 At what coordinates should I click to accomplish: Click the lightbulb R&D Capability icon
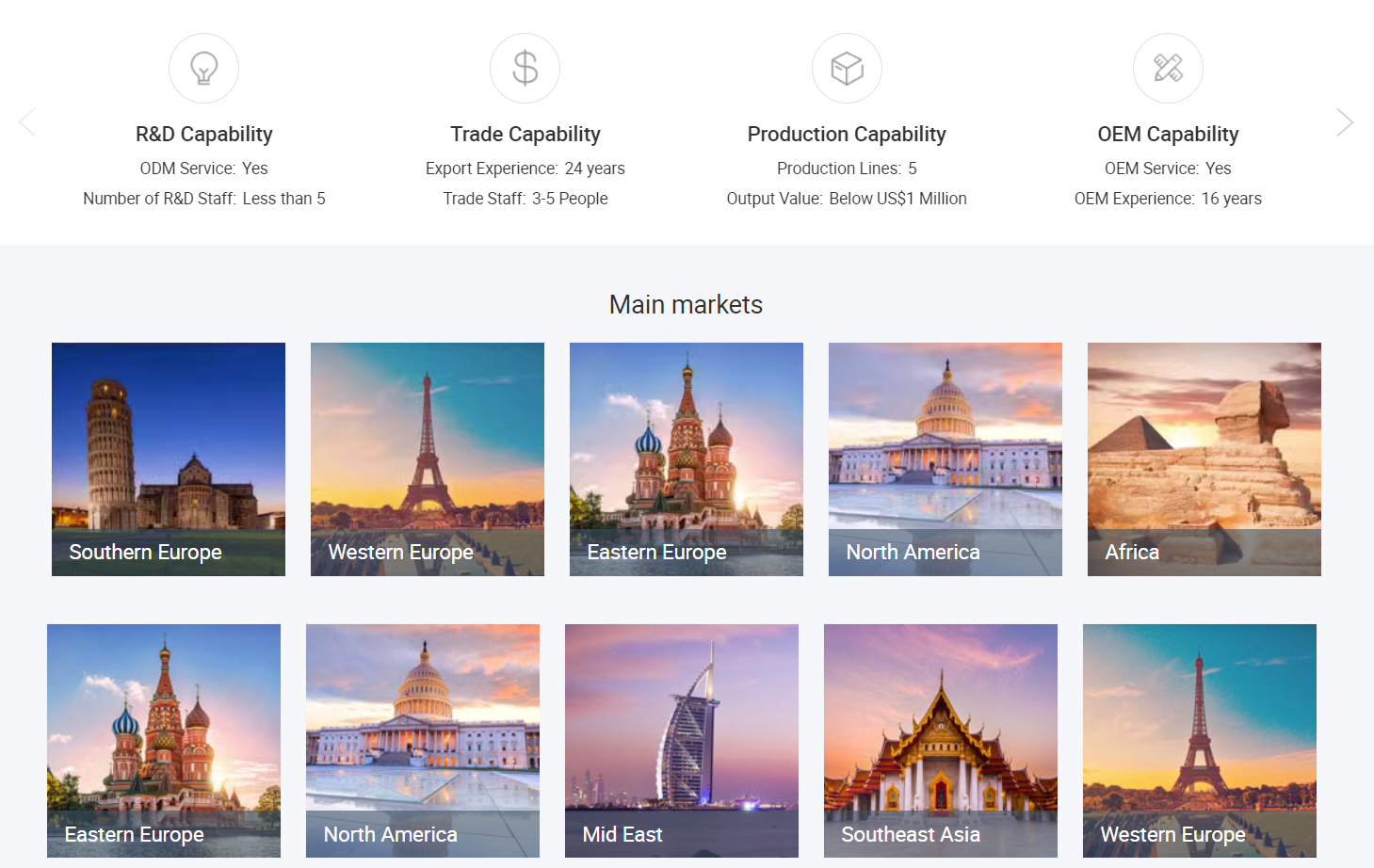pos(203,69)
